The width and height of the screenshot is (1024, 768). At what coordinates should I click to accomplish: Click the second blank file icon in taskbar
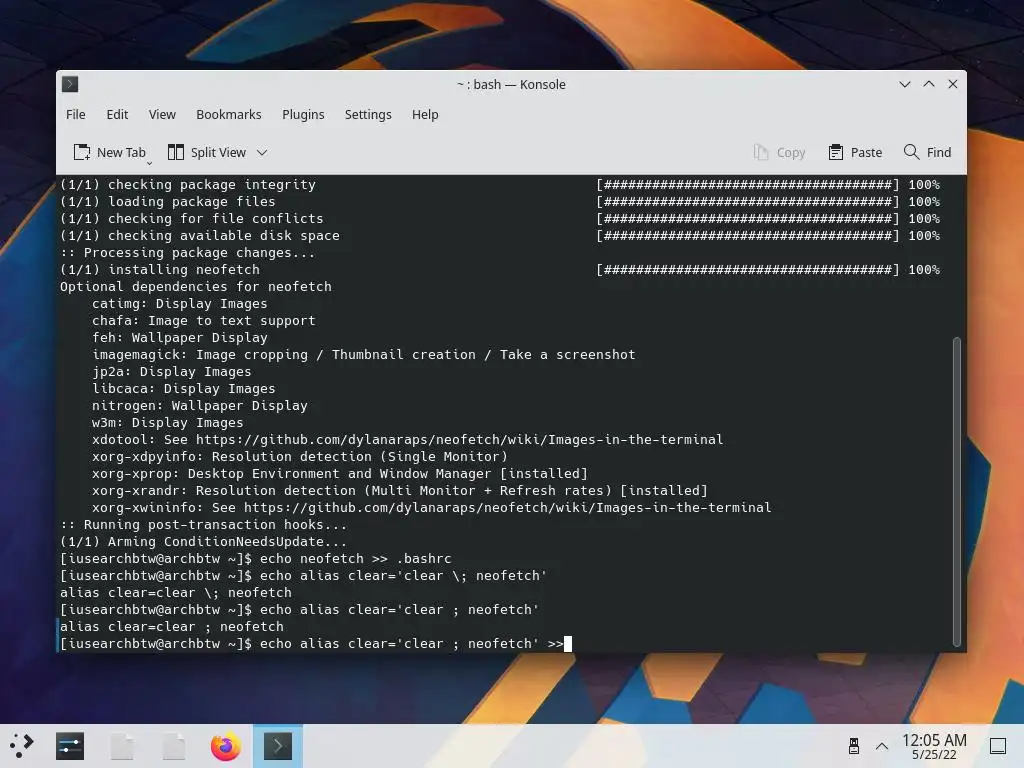pyautogui.click(x=174, y=746)
